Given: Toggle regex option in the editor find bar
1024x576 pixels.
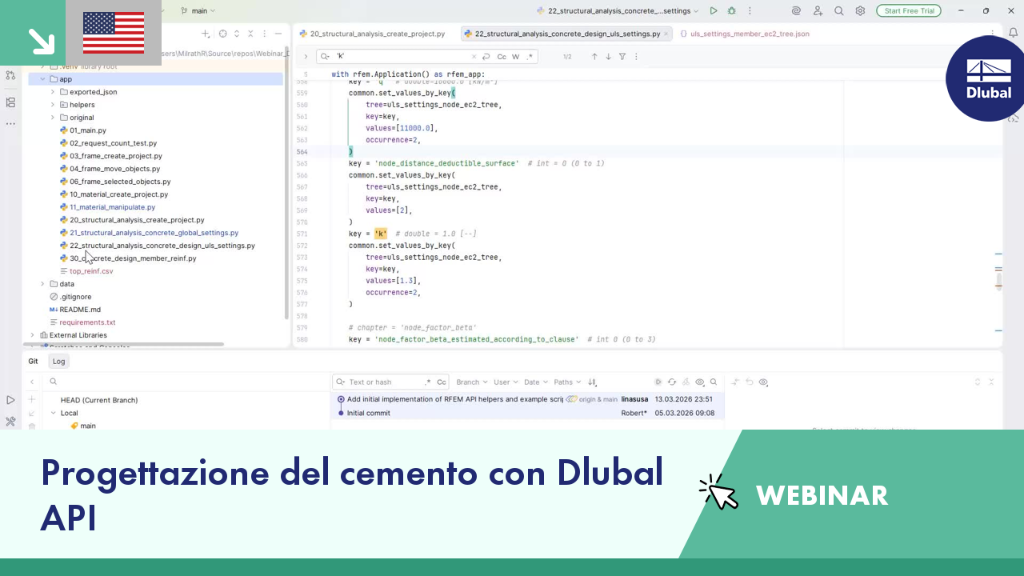Looking at the screenshot, I should (530, 57).
